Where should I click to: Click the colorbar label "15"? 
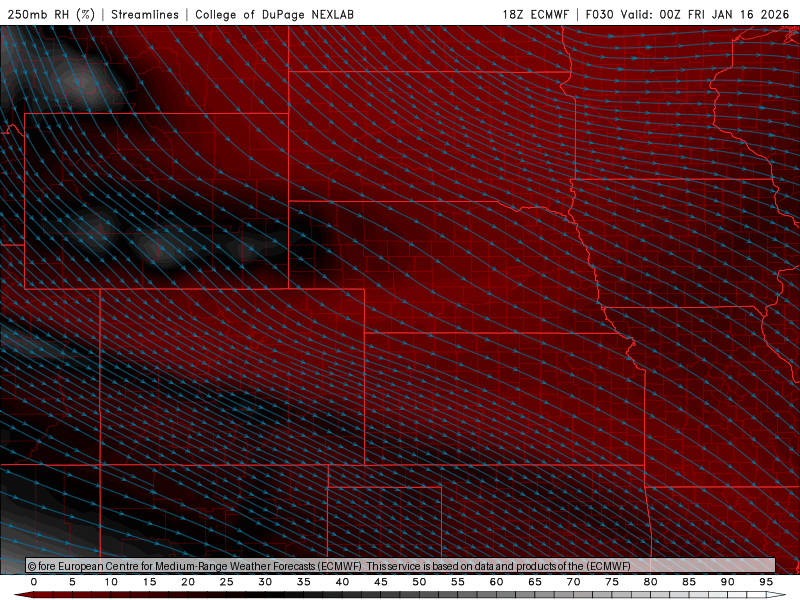point(149,582)
